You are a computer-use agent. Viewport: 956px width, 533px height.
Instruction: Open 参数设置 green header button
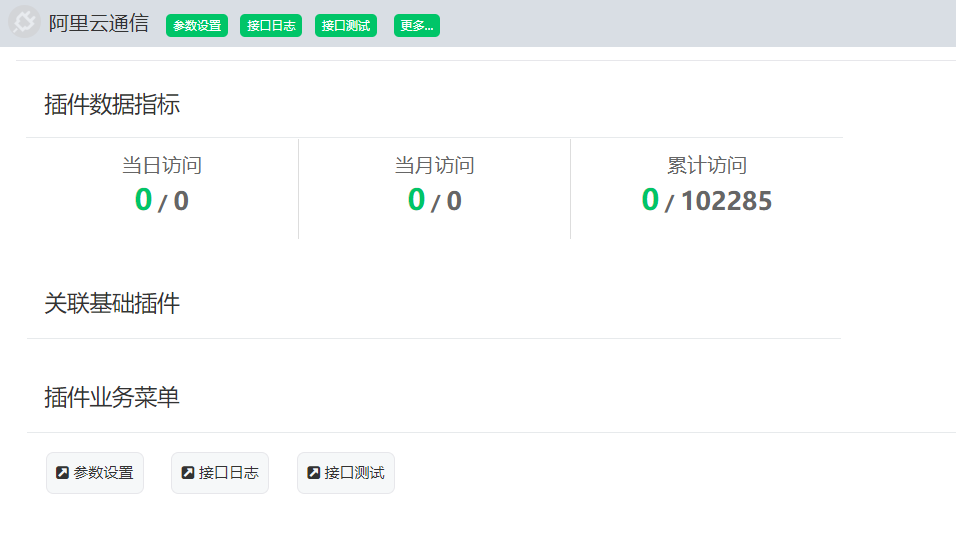pyautogui.click(x=197, y=26)
